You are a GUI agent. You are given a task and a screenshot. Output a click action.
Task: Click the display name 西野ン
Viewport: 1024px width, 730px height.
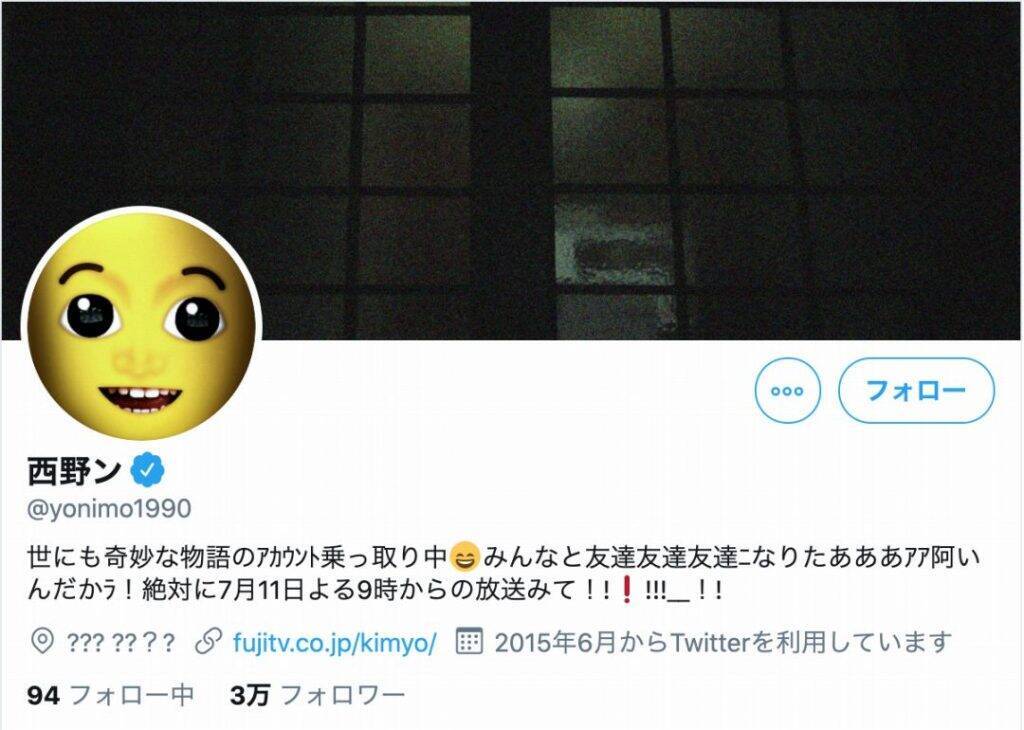[73, 469]
